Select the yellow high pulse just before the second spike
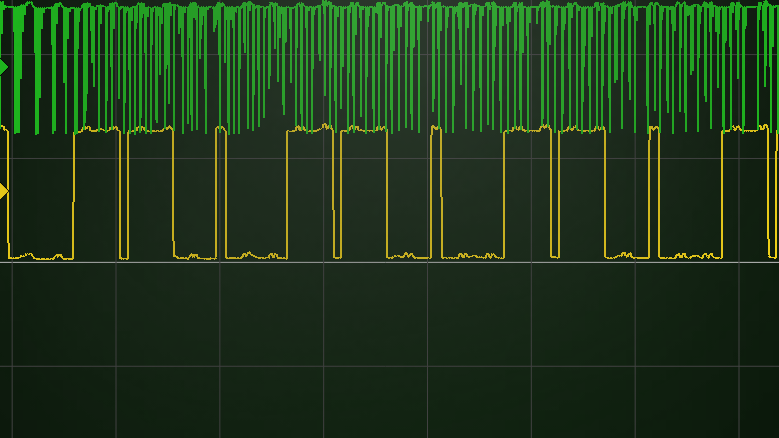The image size is (779, 438). coord(363,130)
